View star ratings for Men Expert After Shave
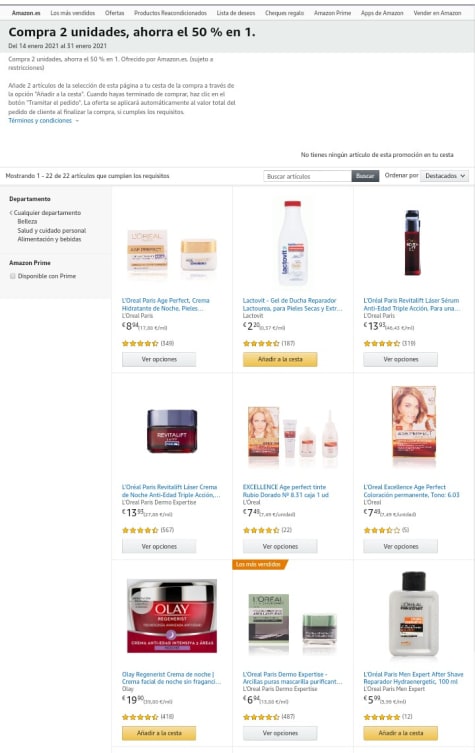This screenshot has height=753, width=475. point(382,717)
